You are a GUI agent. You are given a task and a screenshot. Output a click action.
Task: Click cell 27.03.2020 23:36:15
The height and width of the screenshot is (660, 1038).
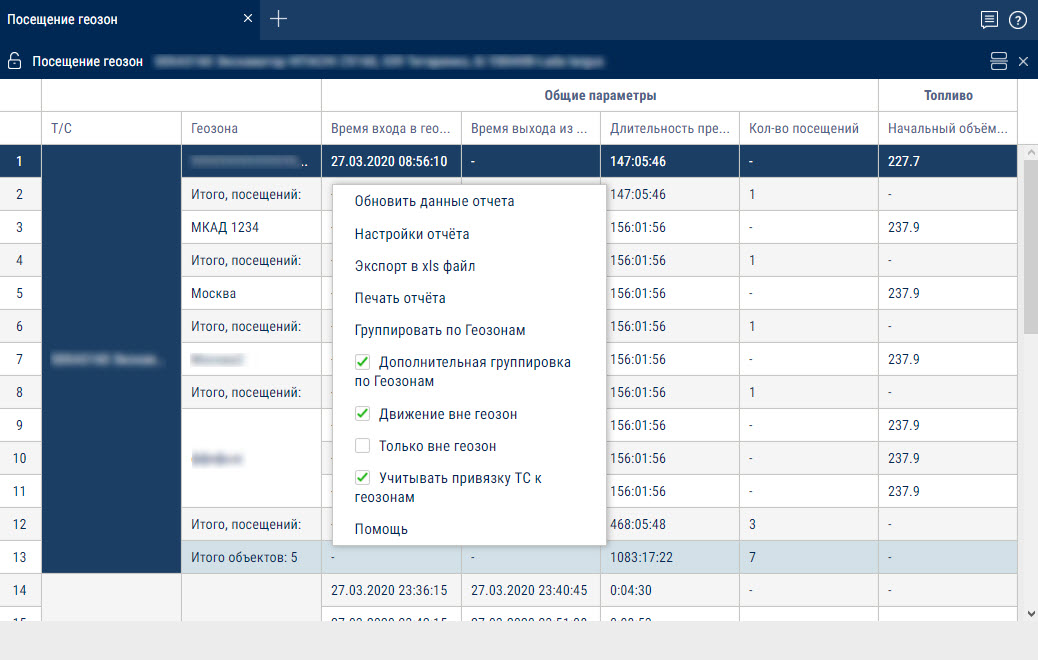tap(391, 590)
